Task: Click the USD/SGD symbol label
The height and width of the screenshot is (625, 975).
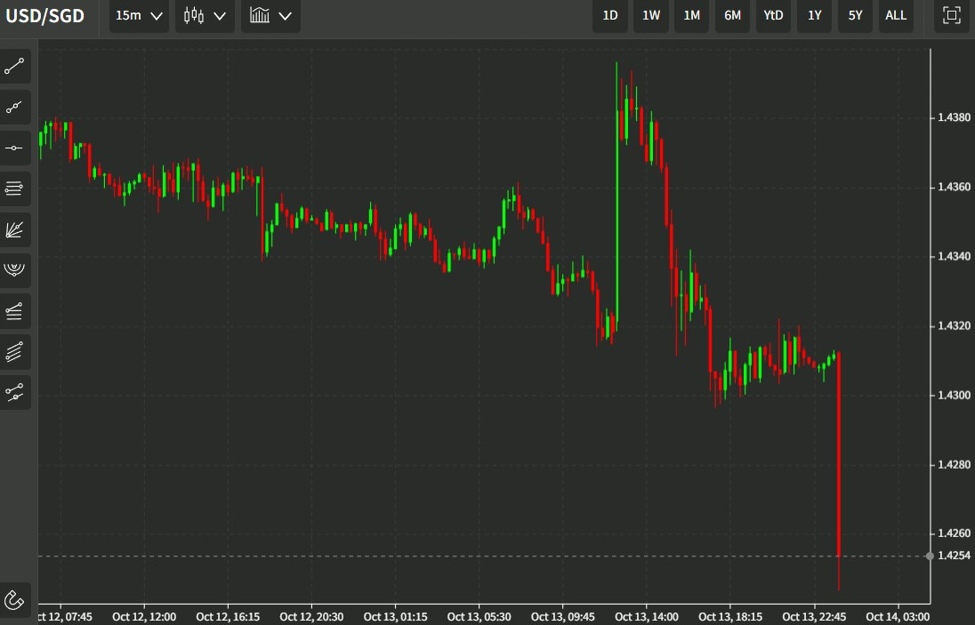Action: tap(45, 16)
